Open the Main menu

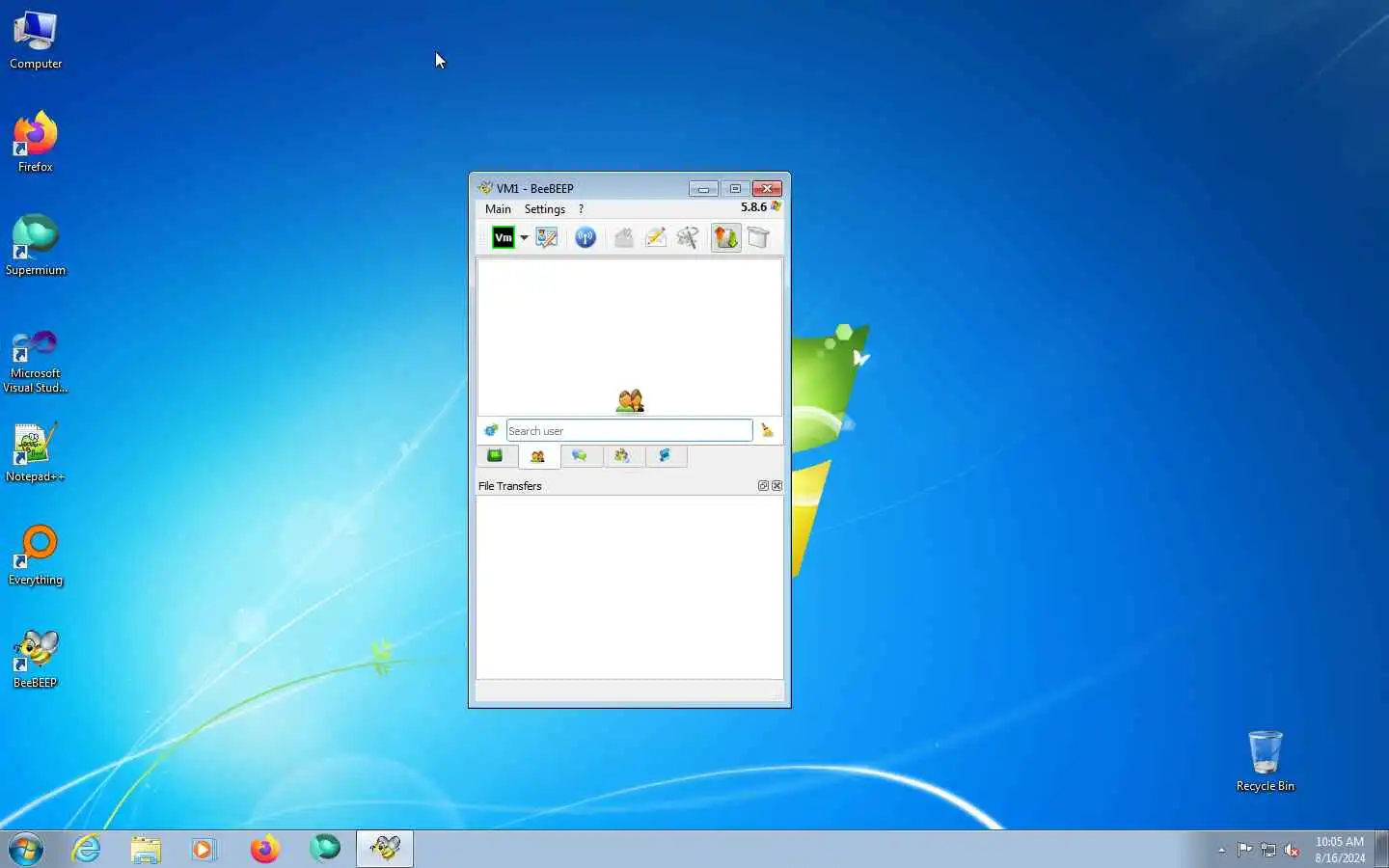[x=498, y=208]
